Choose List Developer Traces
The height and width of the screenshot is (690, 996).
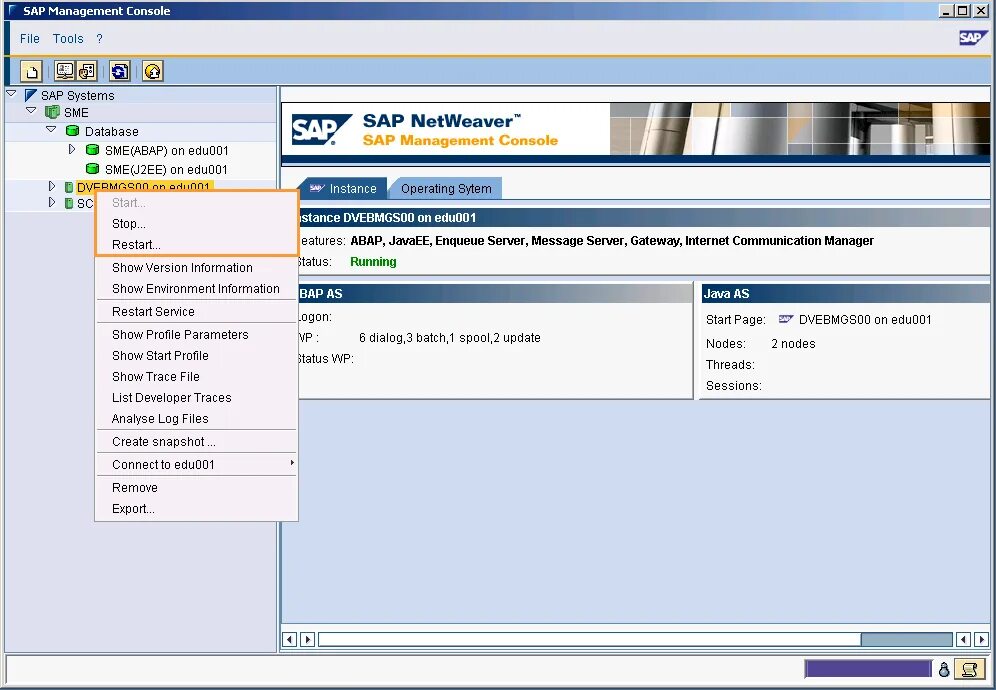pos(196,397)
